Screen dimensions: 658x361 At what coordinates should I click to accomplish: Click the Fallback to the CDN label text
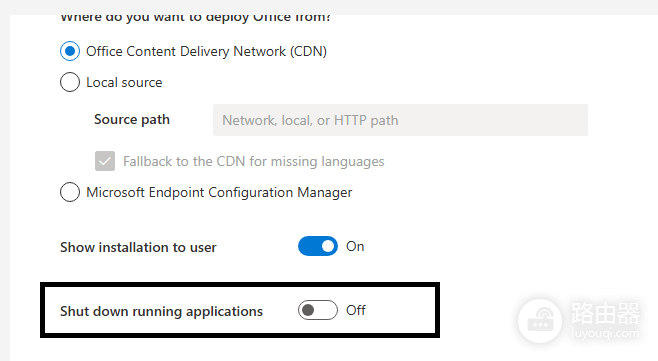(253, 161)
